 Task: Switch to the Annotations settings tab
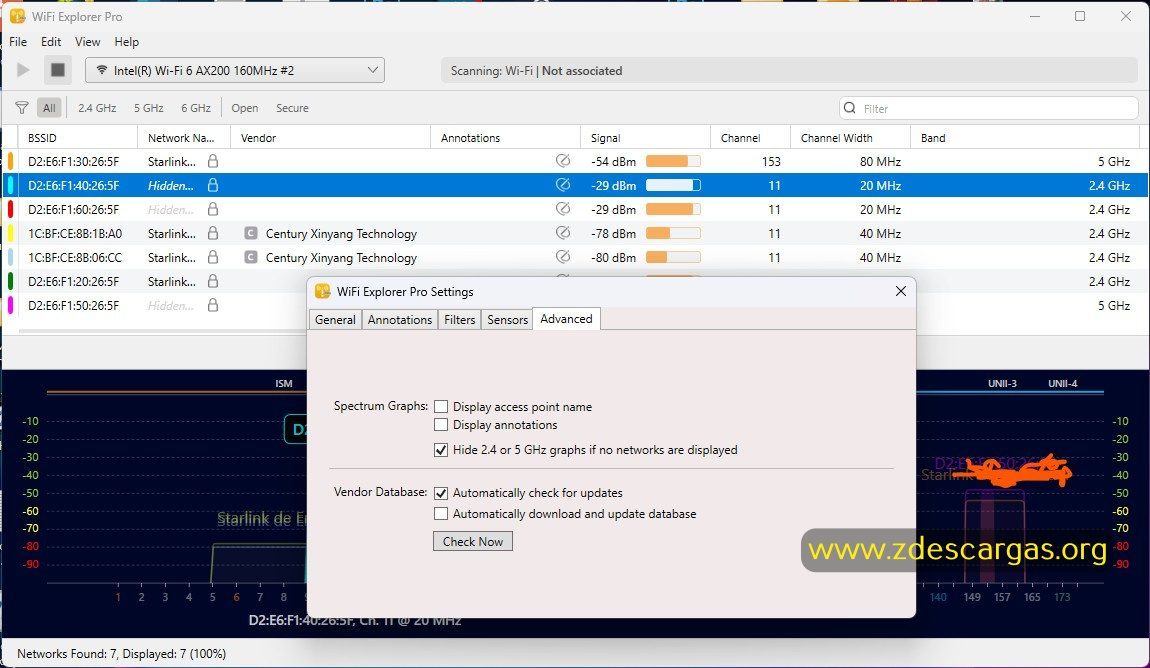click(x=400, y=320)
